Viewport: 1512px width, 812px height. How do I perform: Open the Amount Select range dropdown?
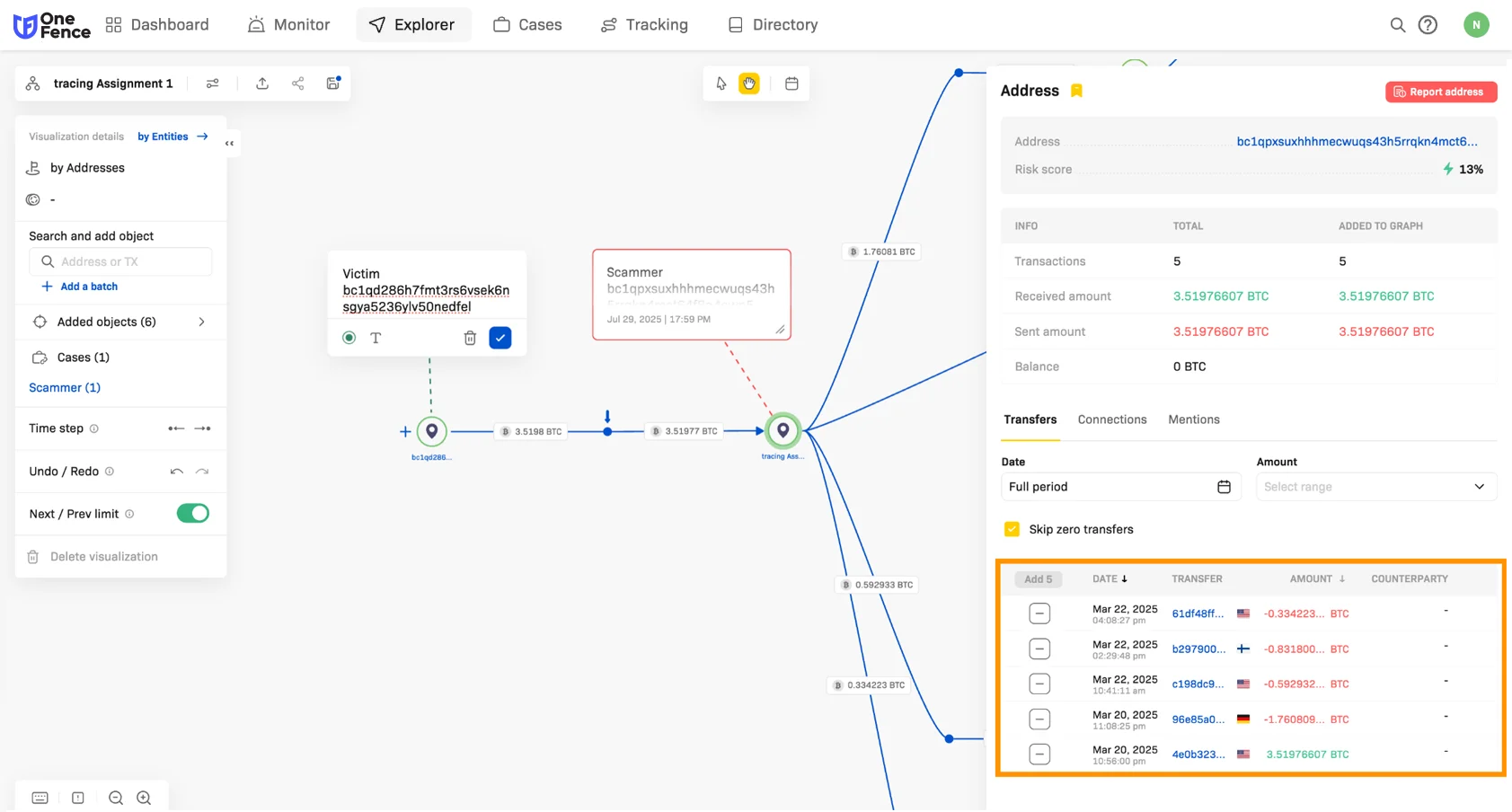pyautogui.click(x=1376, y=487)
